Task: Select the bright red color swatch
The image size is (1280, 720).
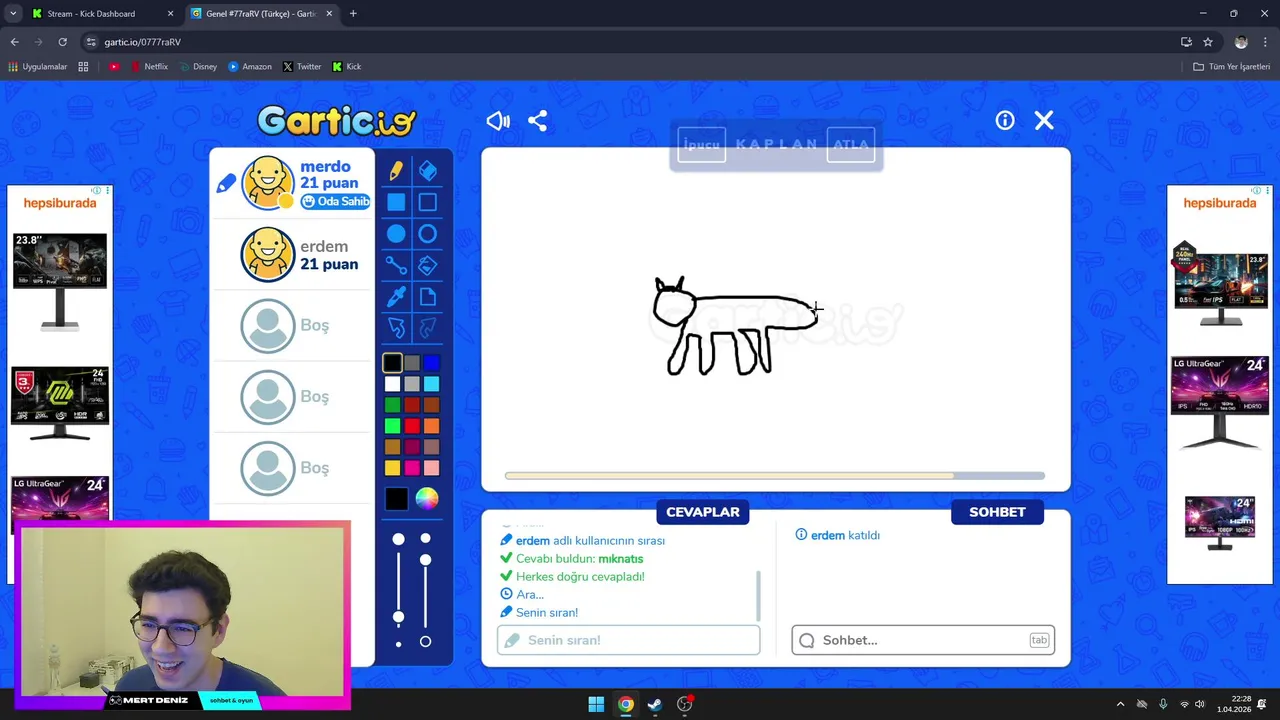Action: (x=412, y=426)
